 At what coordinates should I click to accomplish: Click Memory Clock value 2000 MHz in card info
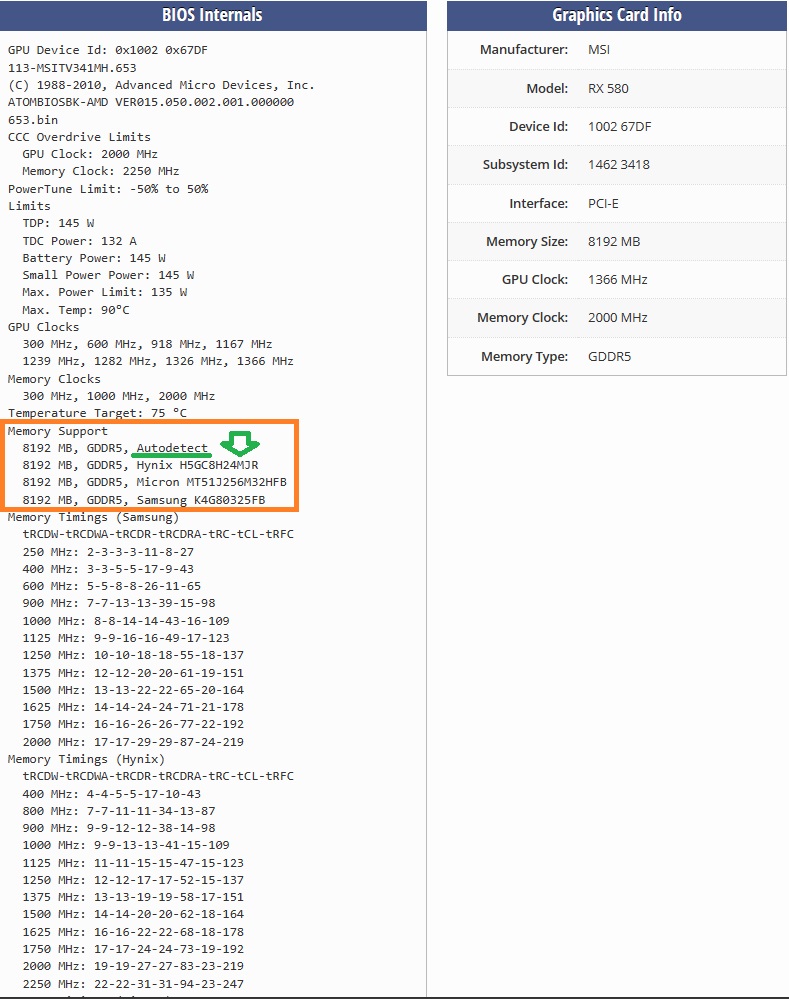(x=618, y=318)
